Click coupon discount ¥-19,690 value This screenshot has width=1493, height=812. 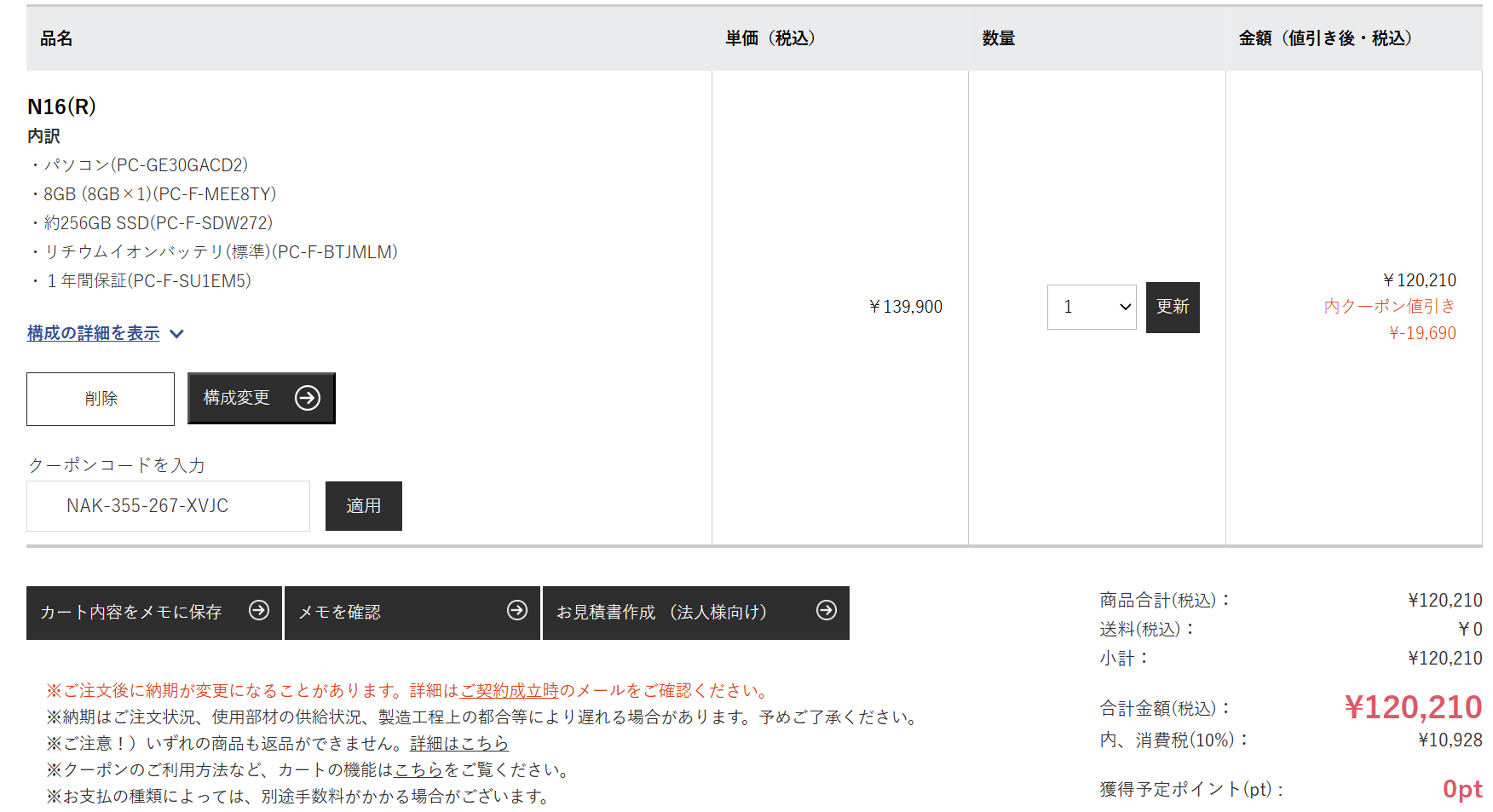pyautogui.click(x=1422, y=333)
